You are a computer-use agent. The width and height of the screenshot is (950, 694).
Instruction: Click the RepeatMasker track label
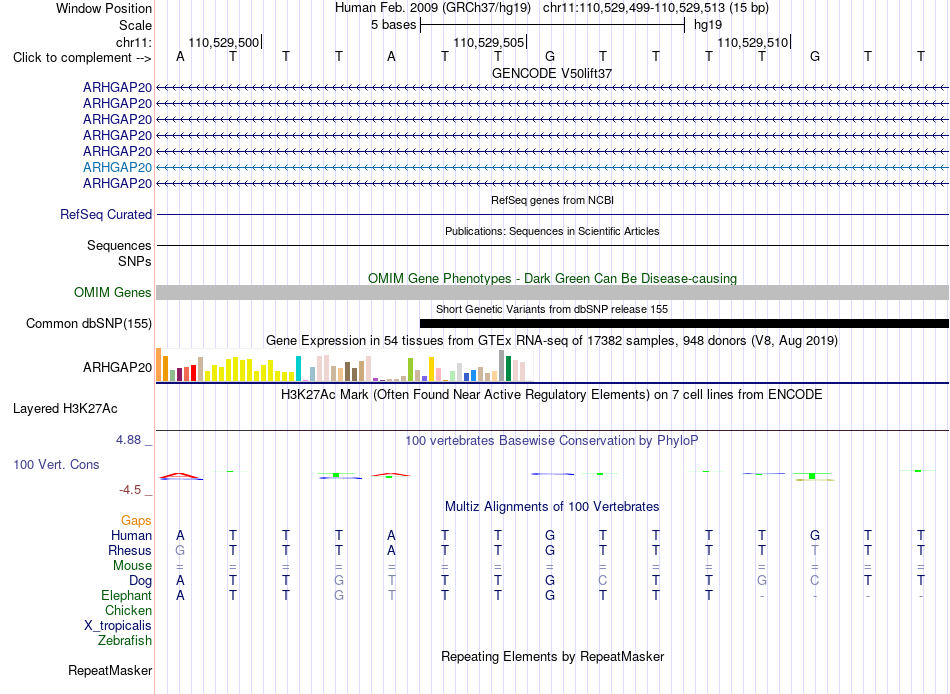[110, 671]
